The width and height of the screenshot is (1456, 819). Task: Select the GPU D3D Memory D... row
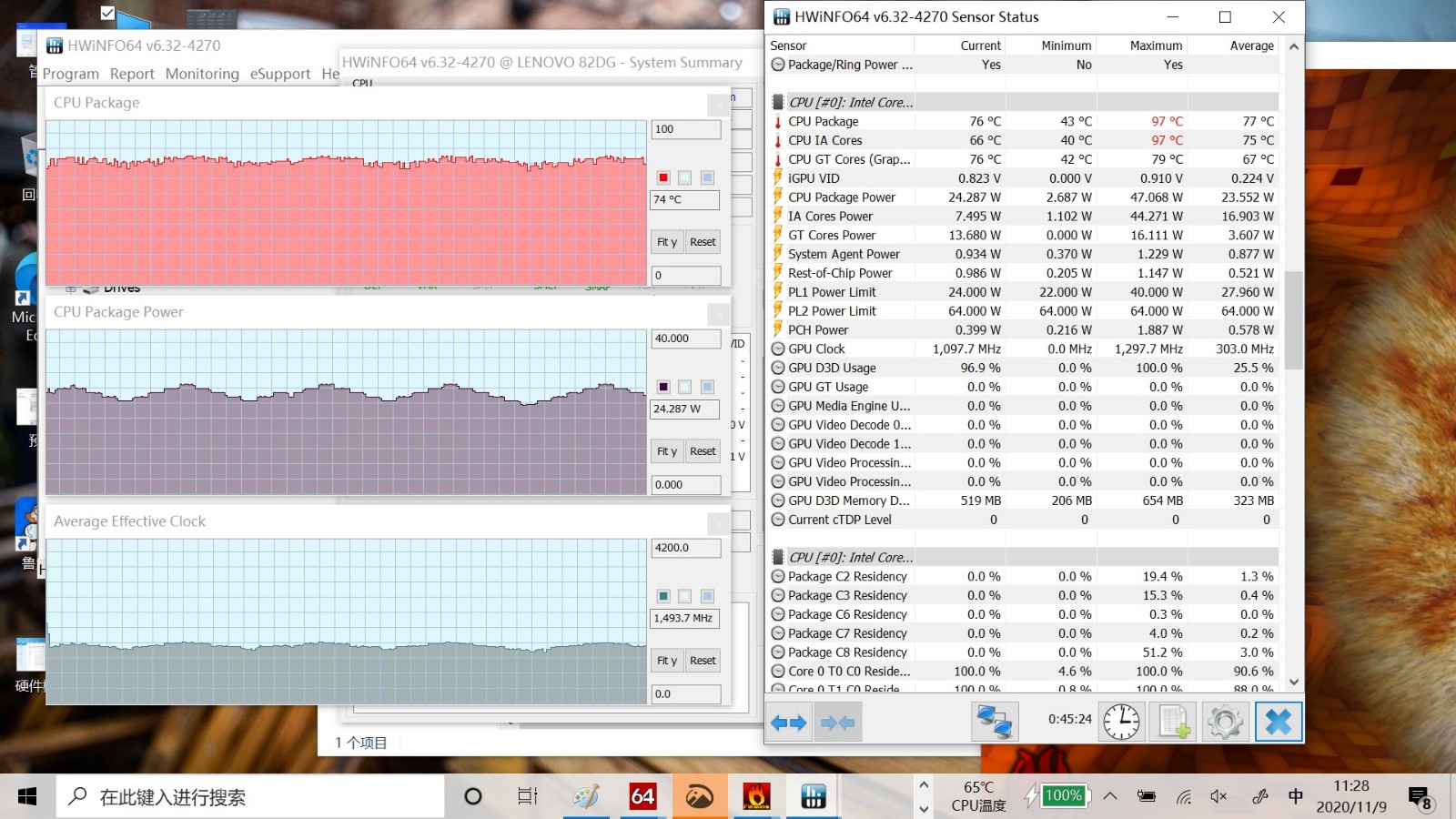click(x=1023, y=500)
